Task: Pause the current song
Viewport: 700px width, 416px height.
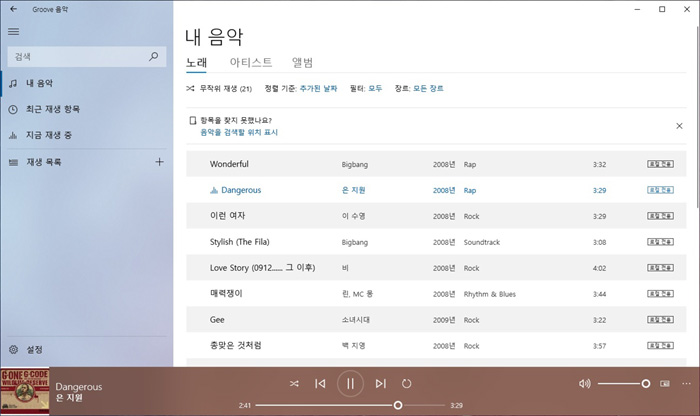Action: point(350,383)
